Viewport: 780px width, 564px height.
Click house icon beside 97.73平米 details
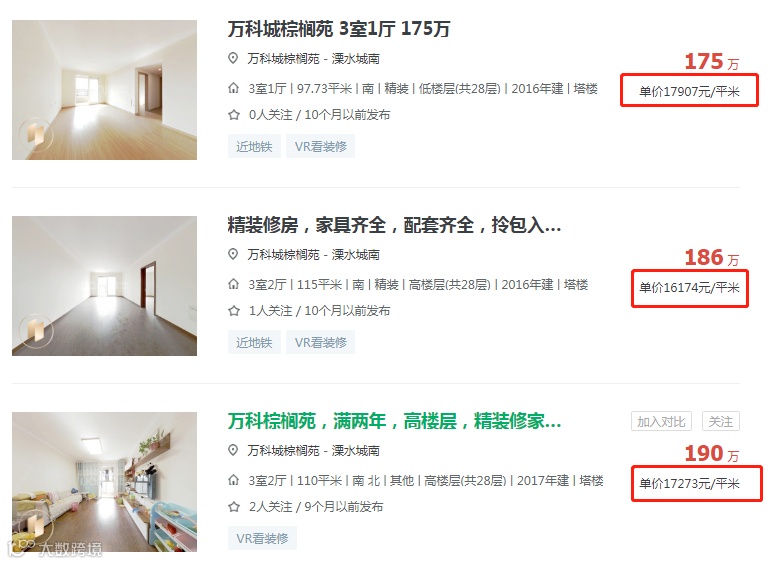coord(233,89)
